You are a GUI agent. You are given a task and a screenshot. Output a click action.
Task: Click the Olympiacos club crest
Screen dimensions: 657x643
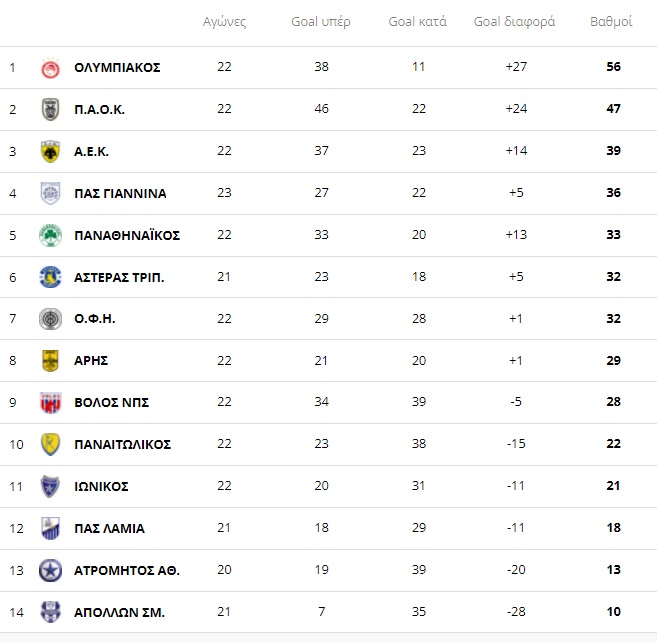pos(50,68)
